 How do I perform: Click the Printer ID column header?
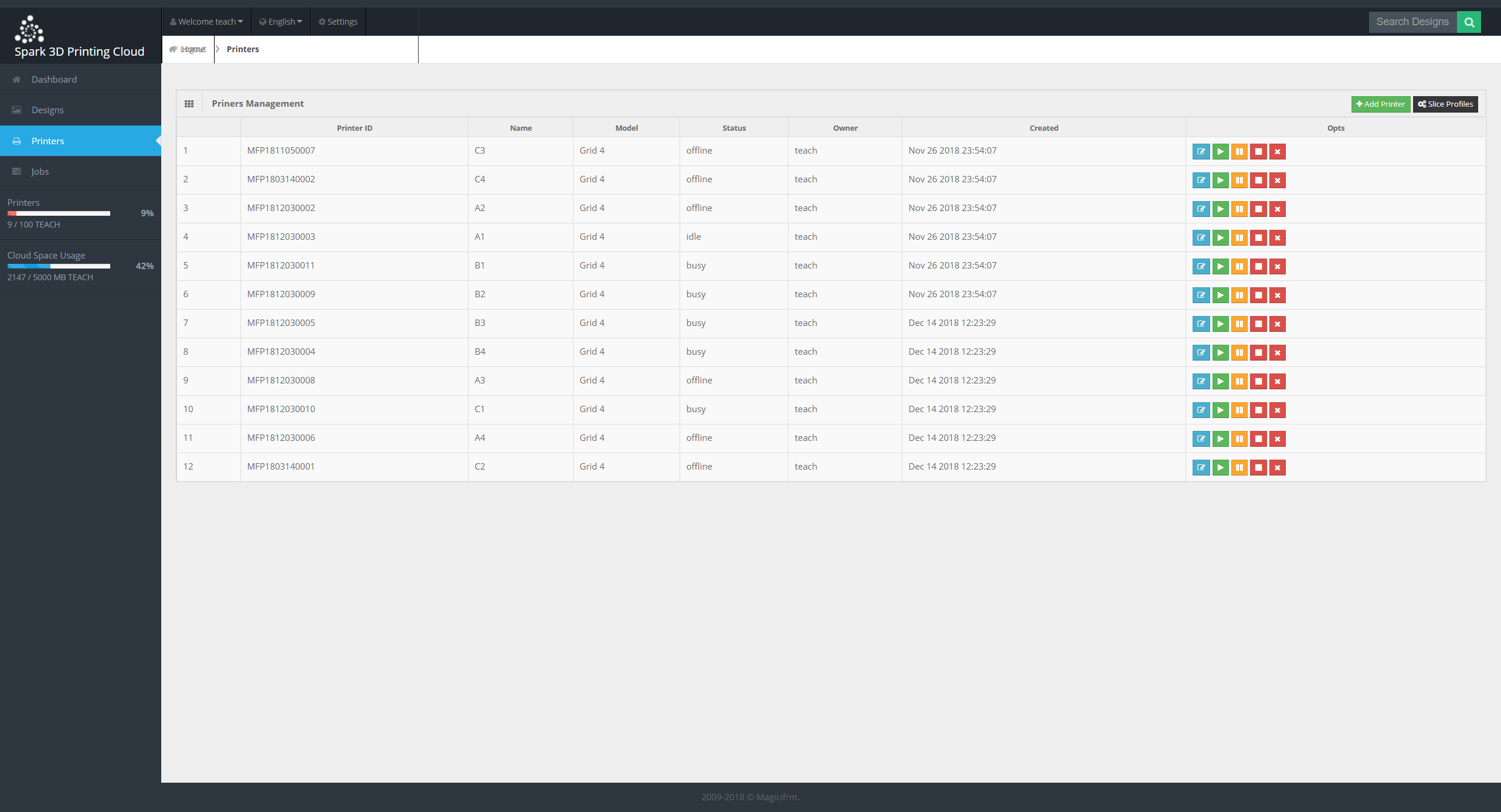coord(354,128)
